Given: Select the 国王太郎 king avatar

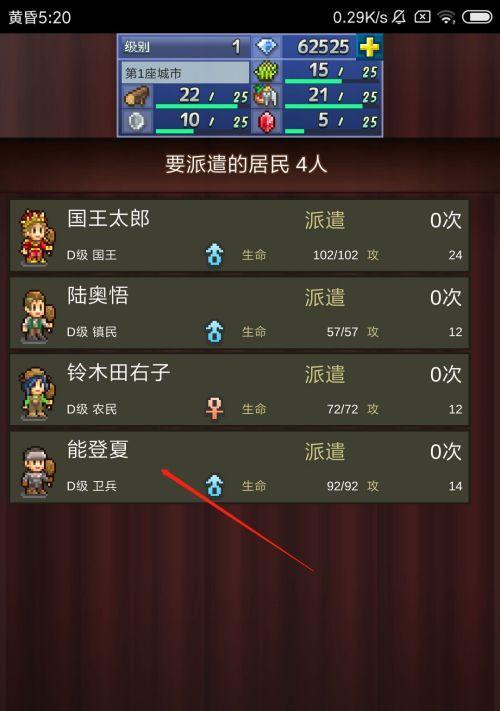Looking at the screenshot, I should coord(37,237).
